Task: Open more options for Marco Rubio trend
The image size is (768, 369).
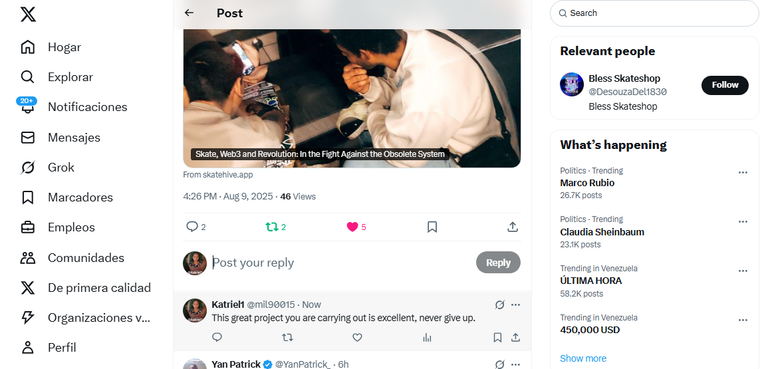Action: click(x=743, y=172)
